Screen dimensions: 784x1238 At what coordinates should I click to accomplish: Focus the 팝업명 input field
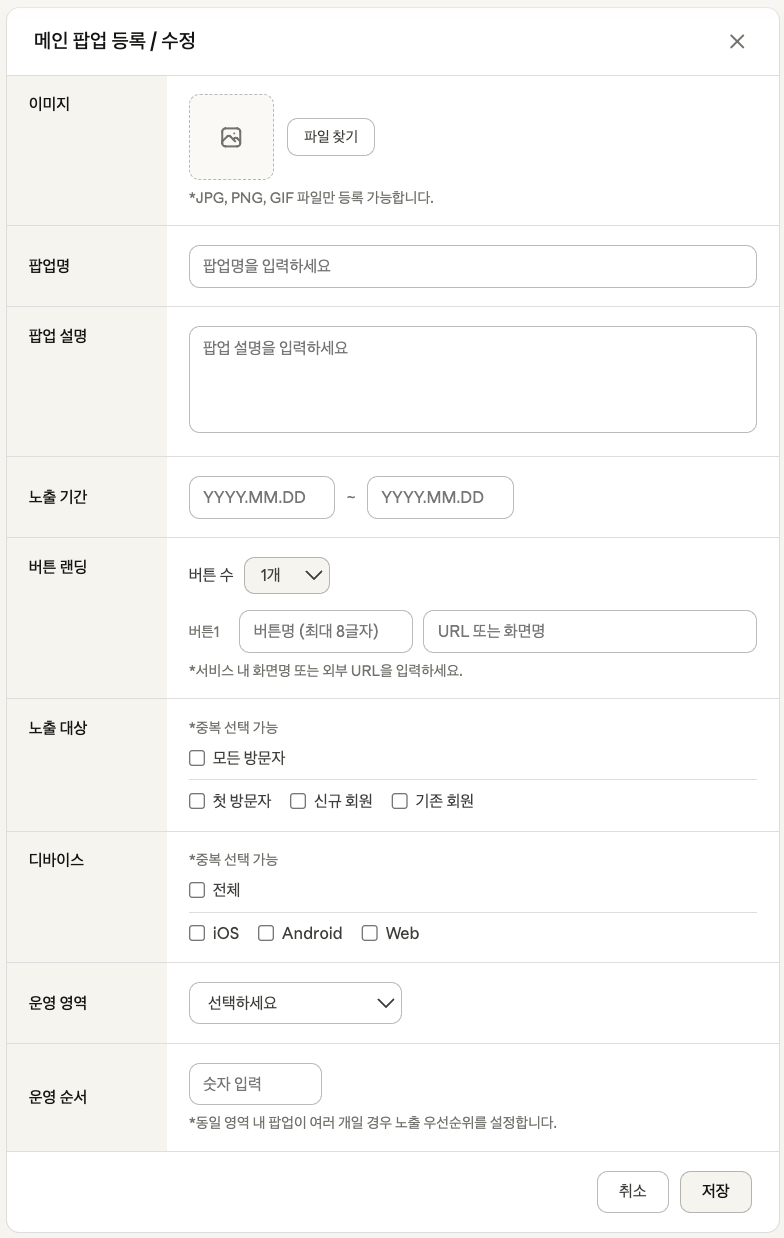tap(473, 266)
